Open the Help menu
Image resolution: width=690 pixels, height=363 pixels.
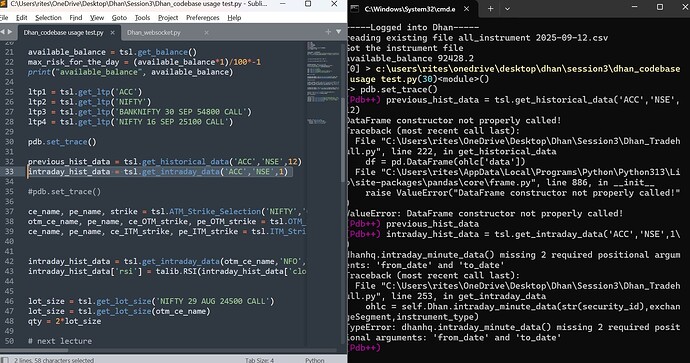point(234,18)
